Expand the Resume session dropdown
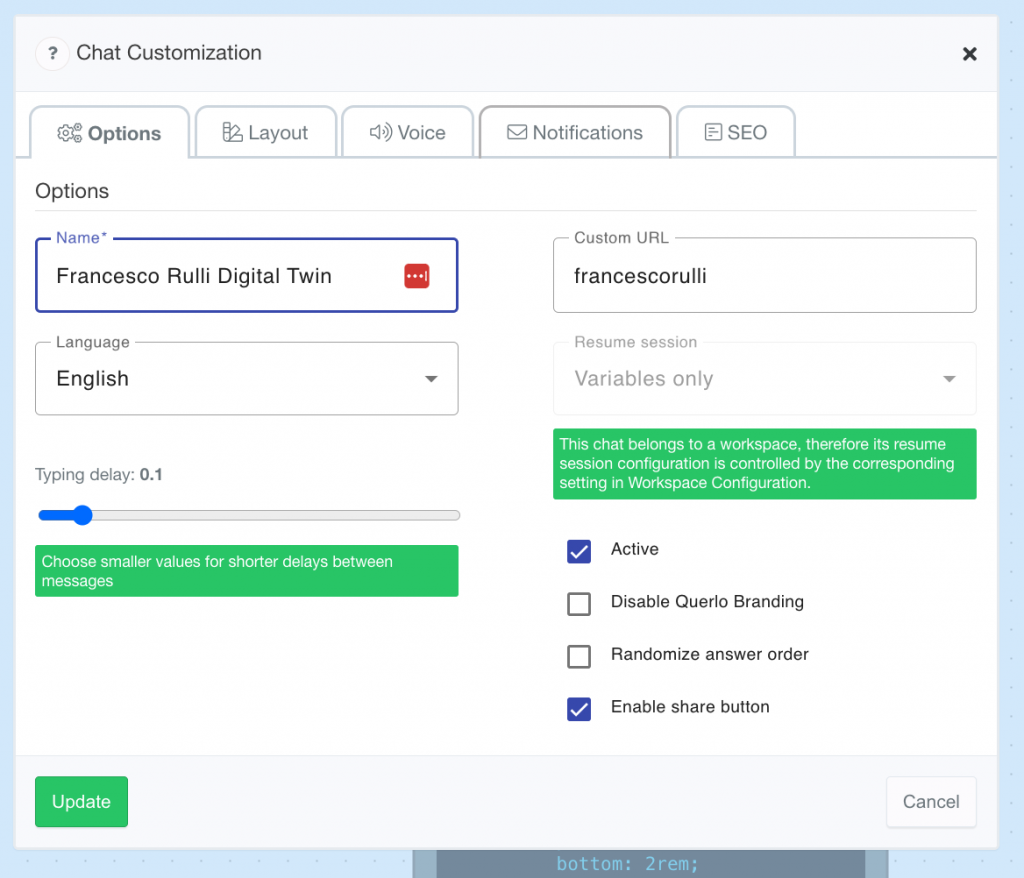 (x=764, y=379)
